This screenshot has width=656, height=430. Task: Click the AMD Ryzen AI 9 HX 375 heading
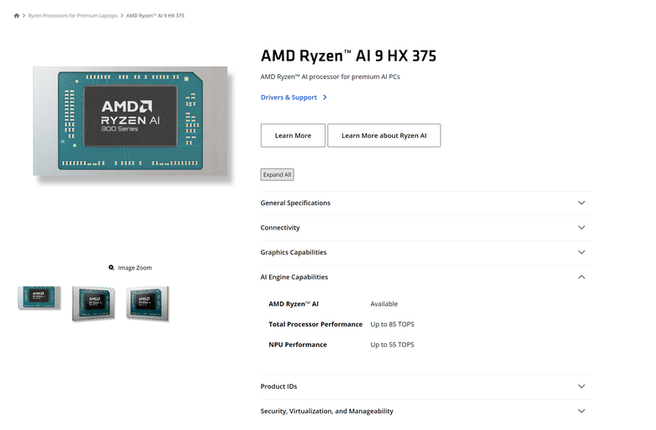pos(348,56)
